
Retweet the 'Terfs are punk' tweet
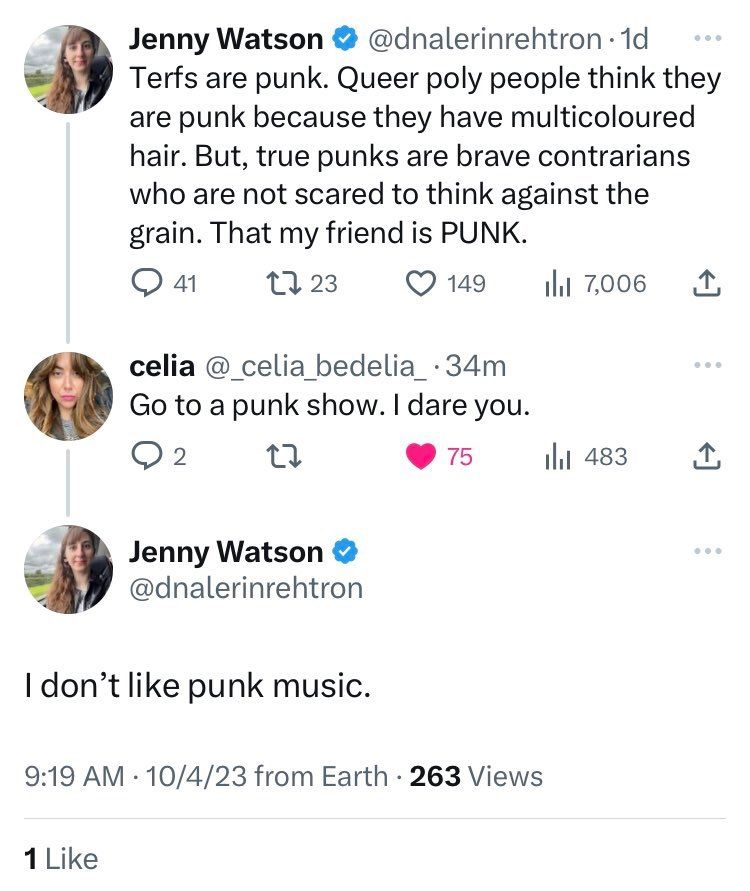click(281, 284)
